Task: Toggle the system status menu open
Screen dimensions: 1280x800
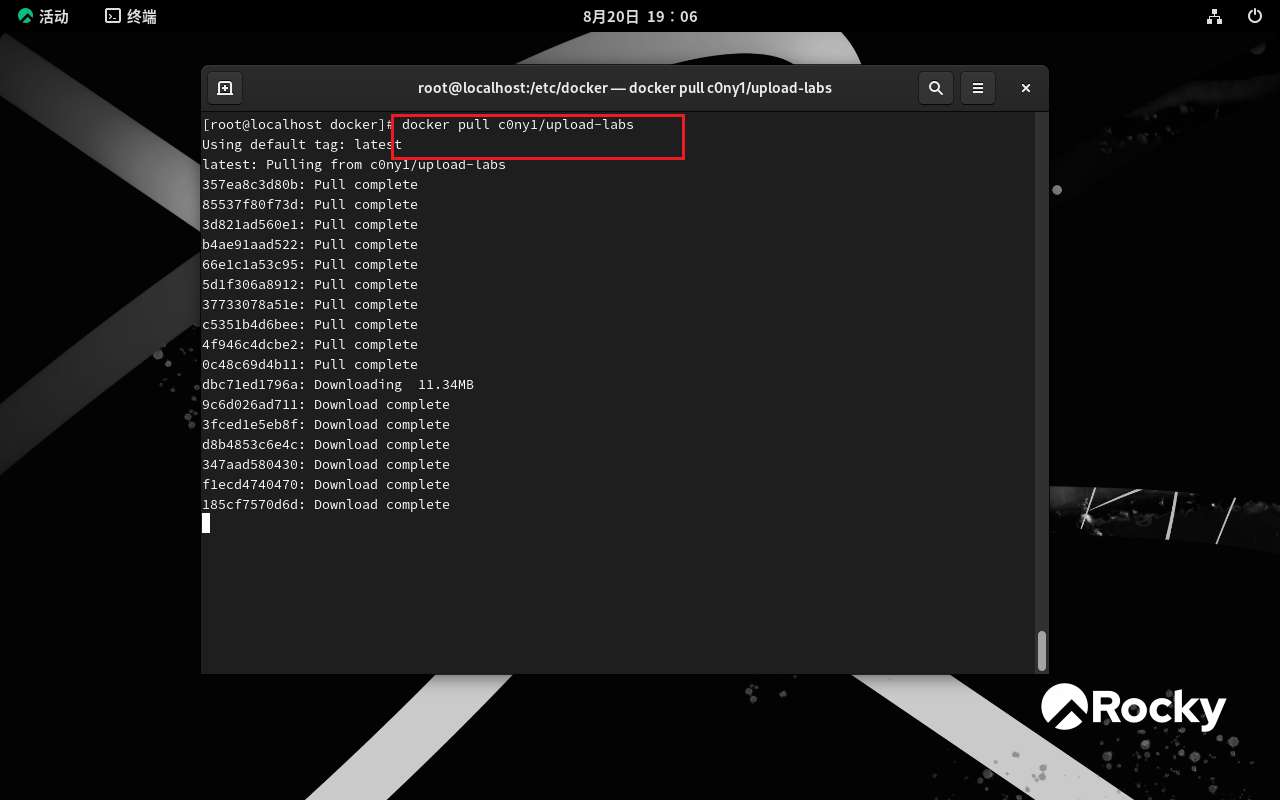Action: 1255,16
